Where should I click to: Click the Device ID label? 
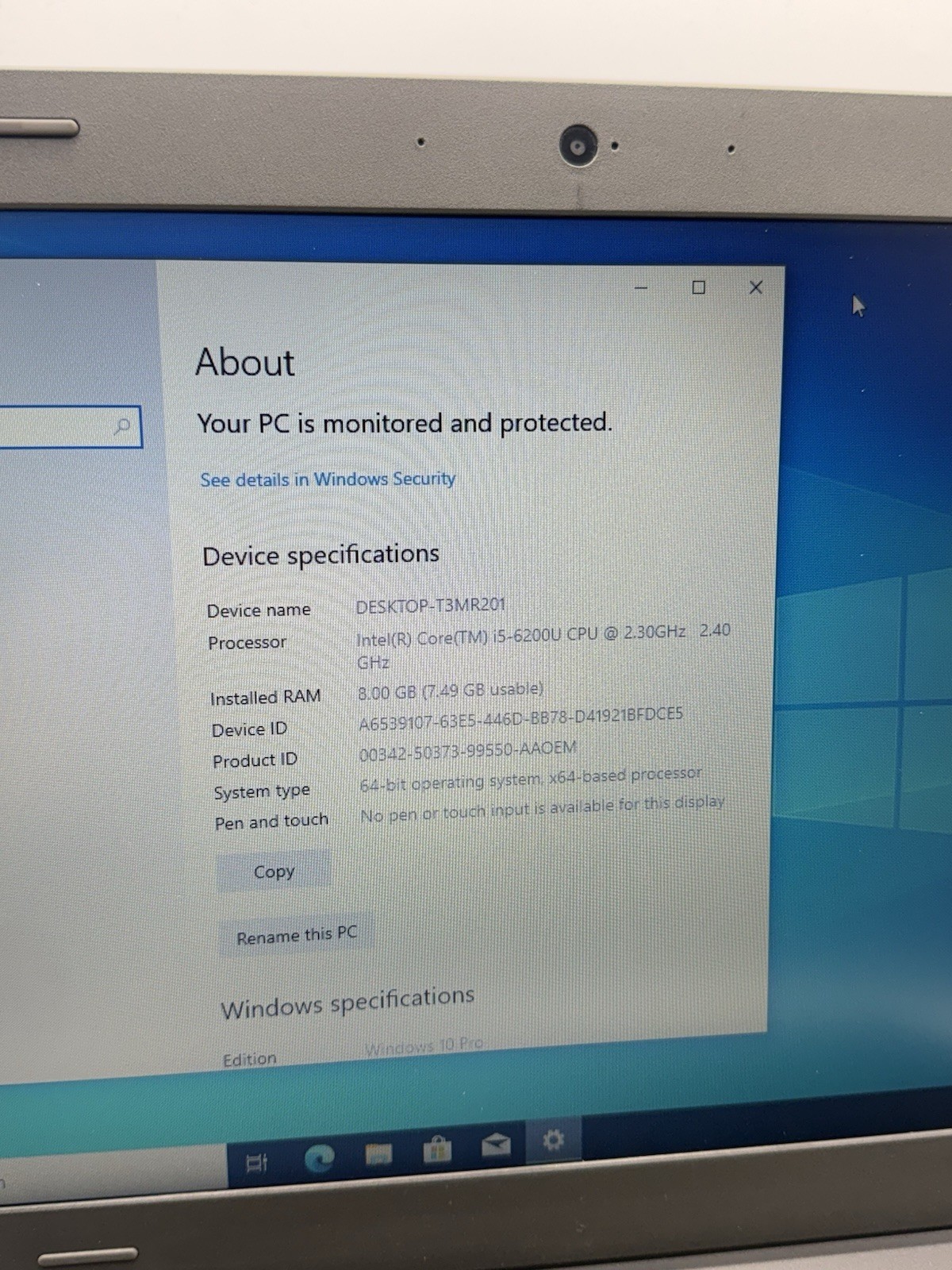click(x=249, y=729)
